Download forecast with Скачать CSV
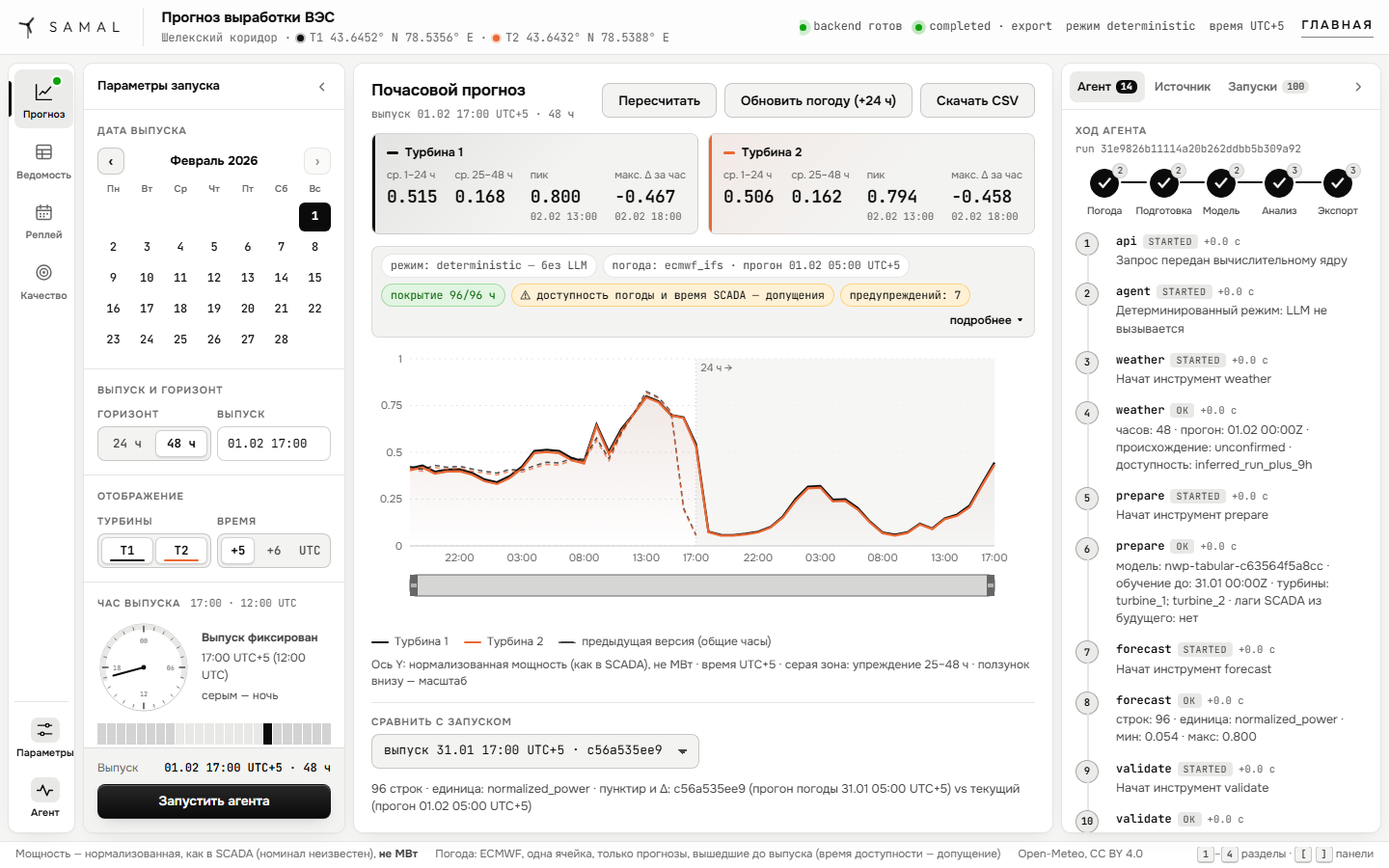The height and width of the screenshot is (868, 1389). (977, 100)
